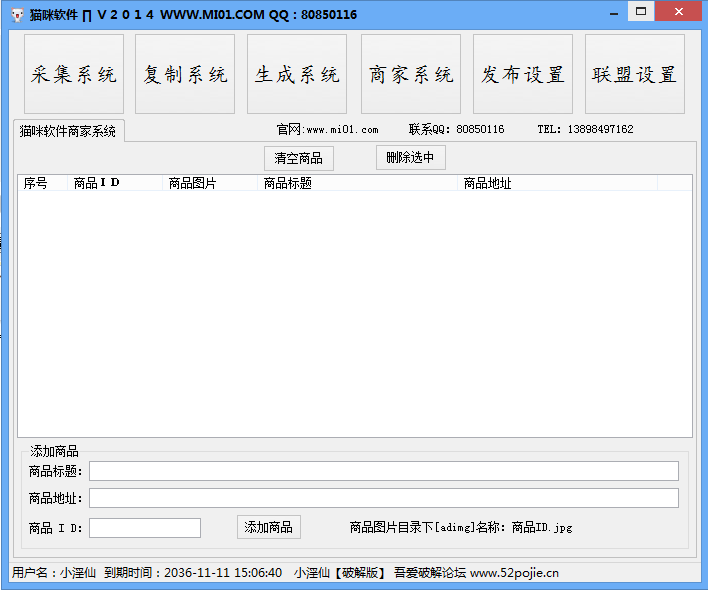The height and width of the screenshot is (590, 708).
Task: Click the 商品地址 column header
Action: (x=556, y=183)
